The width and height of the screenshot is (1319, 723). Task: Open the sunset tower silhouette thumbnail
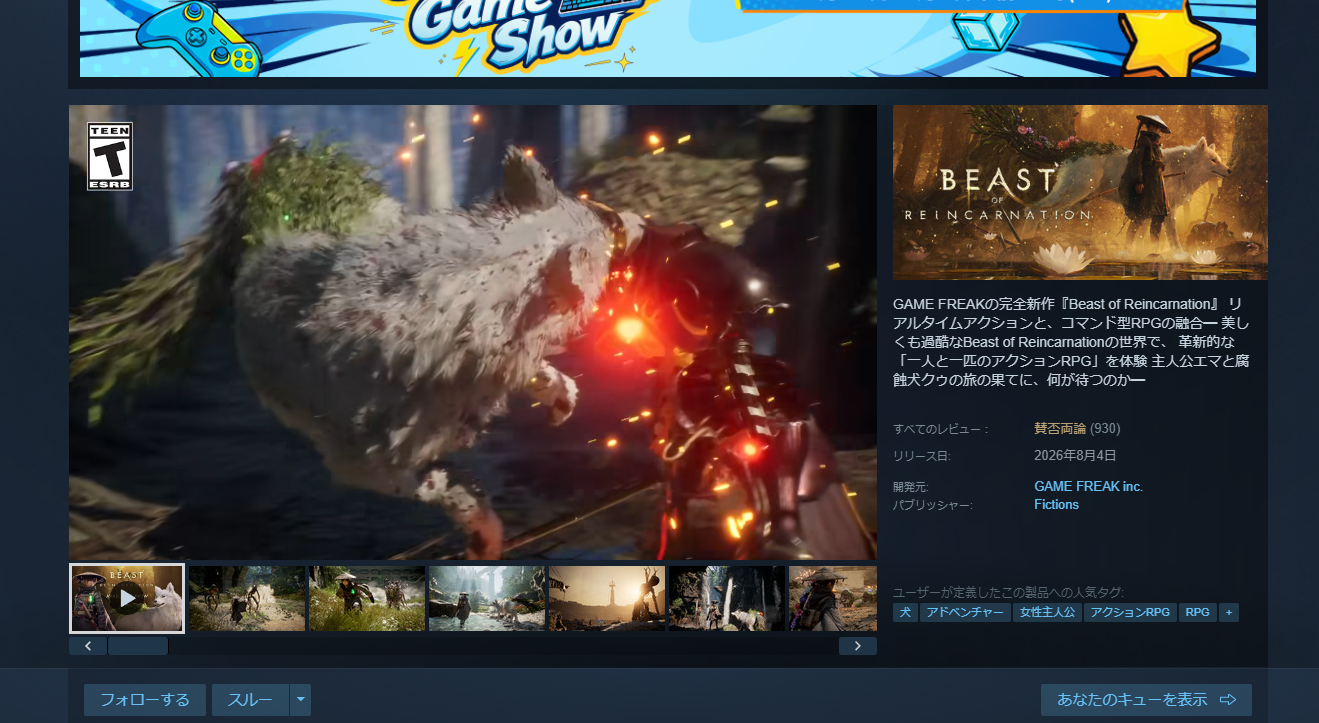pos(607,598)
